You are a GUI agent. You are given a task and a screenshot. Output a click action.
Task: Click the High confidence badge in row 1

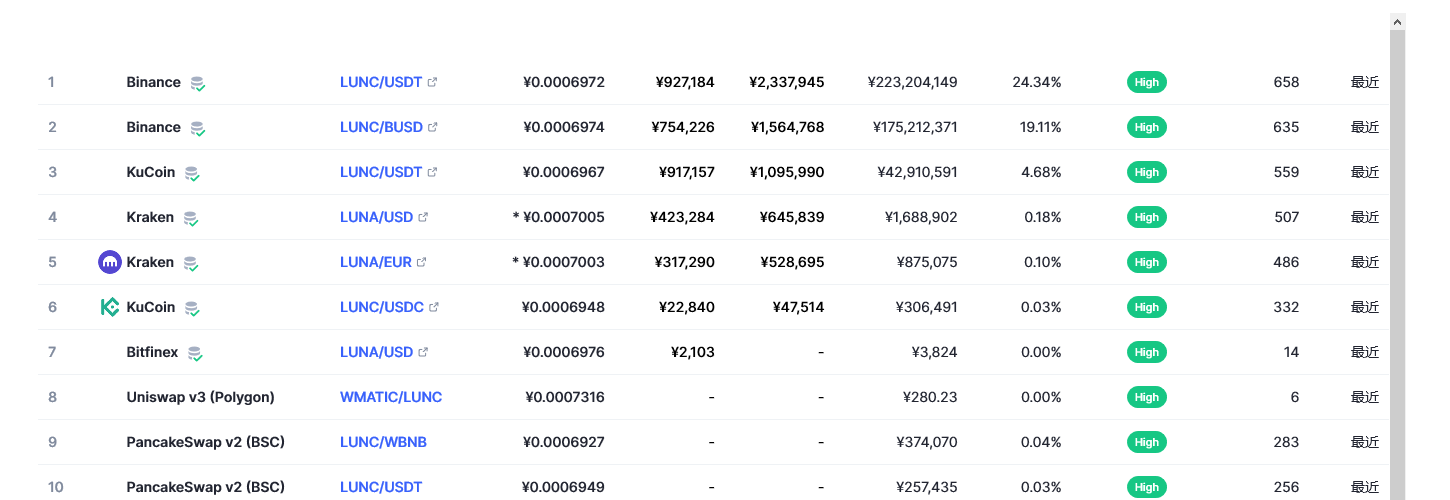(x=1147, y=82)
